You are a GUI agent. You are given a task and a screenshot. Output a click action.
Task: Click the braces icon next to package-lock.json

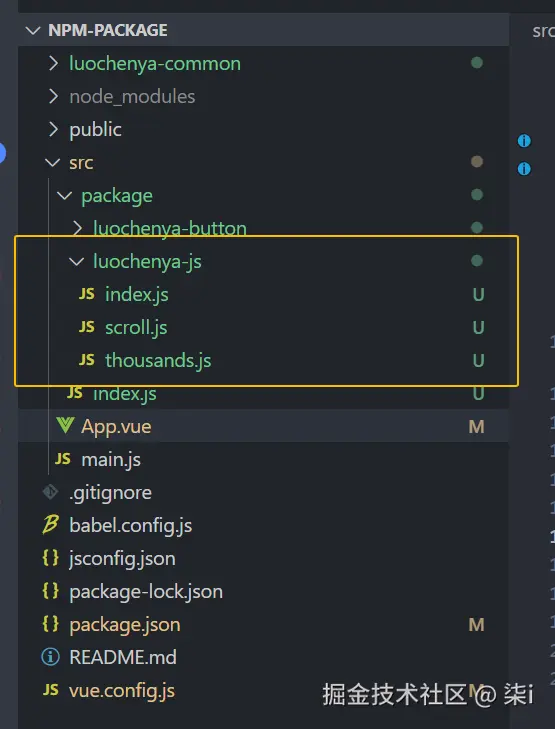(50, 591)
